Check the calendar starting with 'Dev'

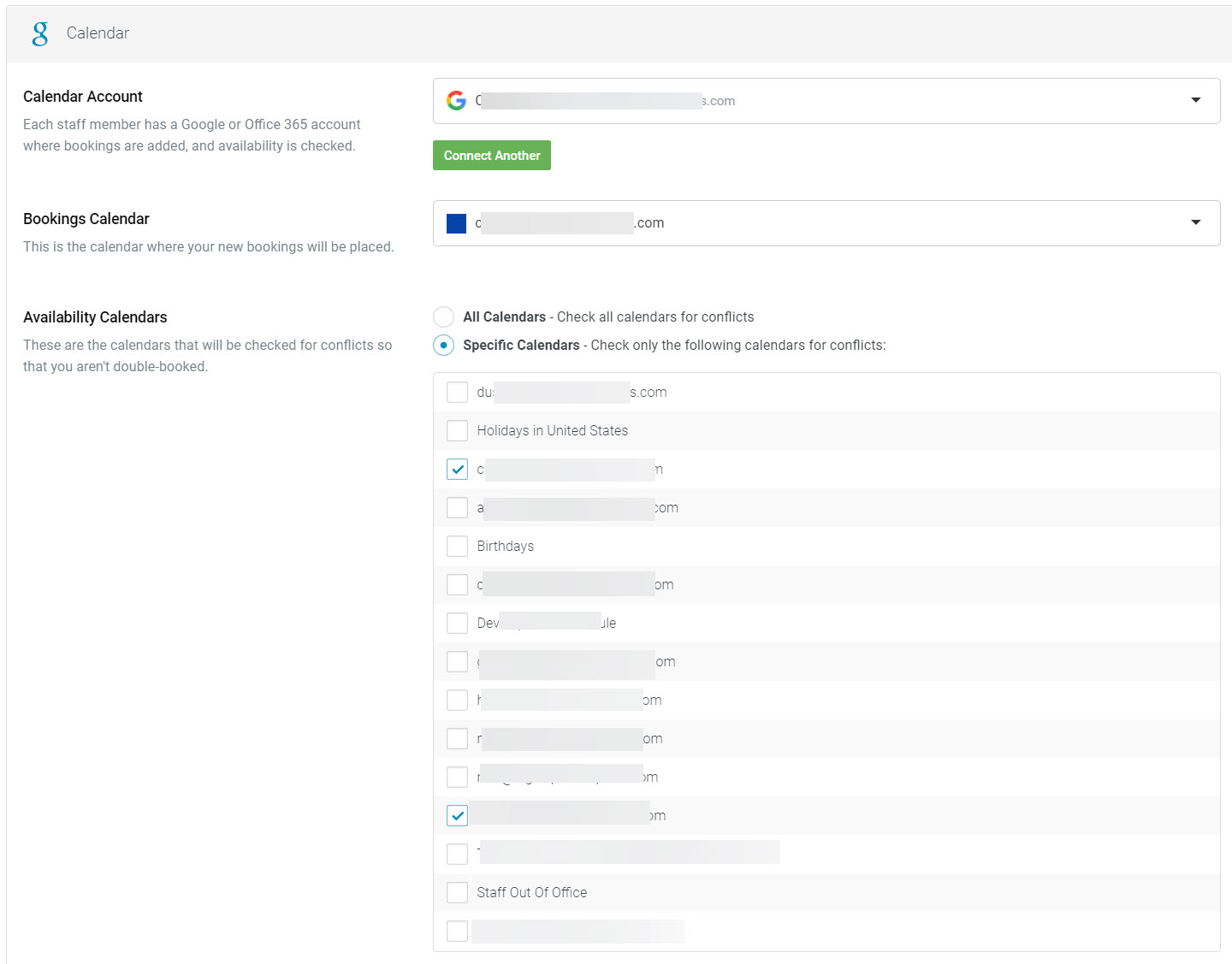458,624
